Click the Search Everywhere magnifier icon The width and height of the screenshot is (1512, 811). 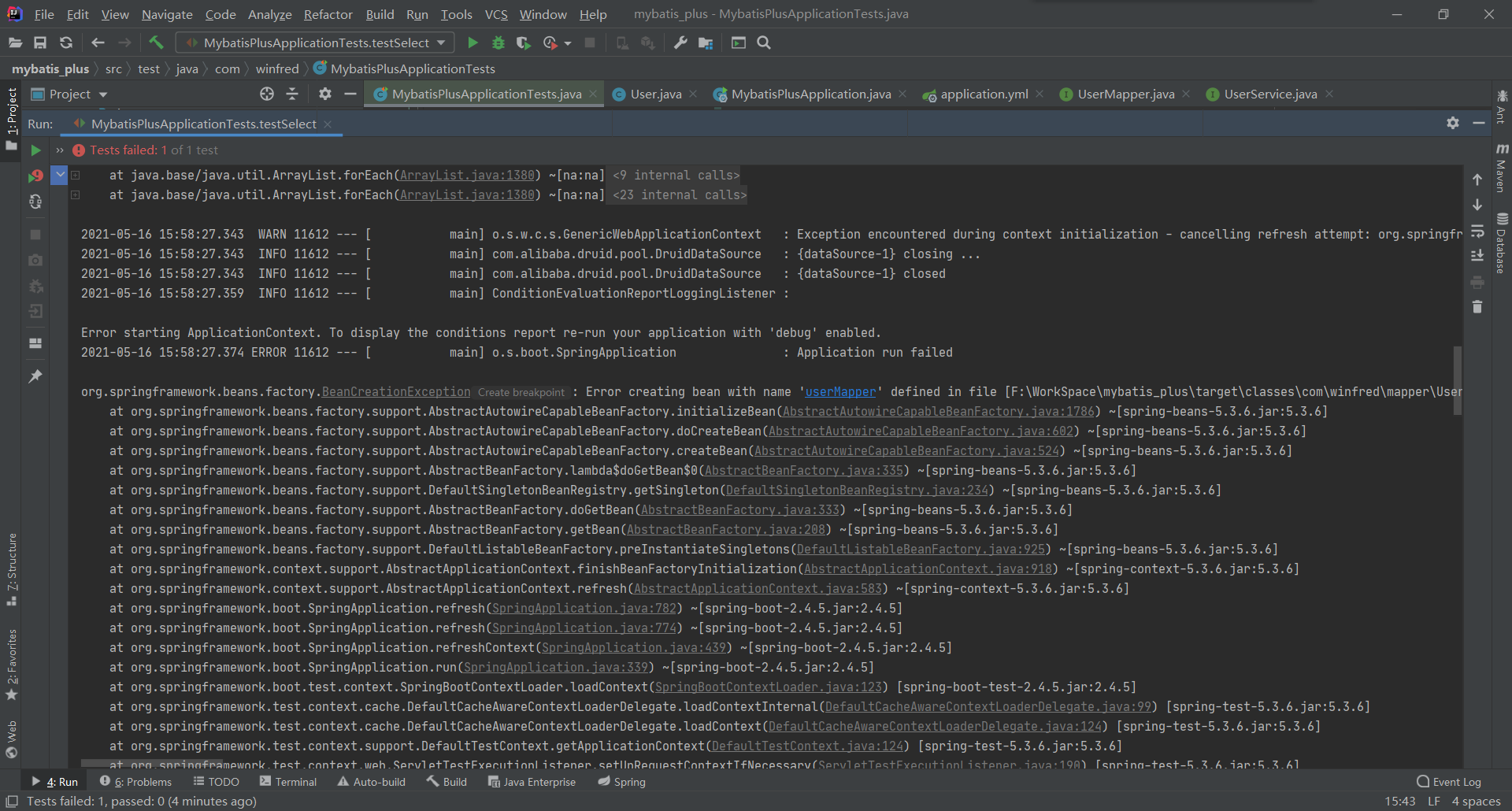(x=764, y=43)
